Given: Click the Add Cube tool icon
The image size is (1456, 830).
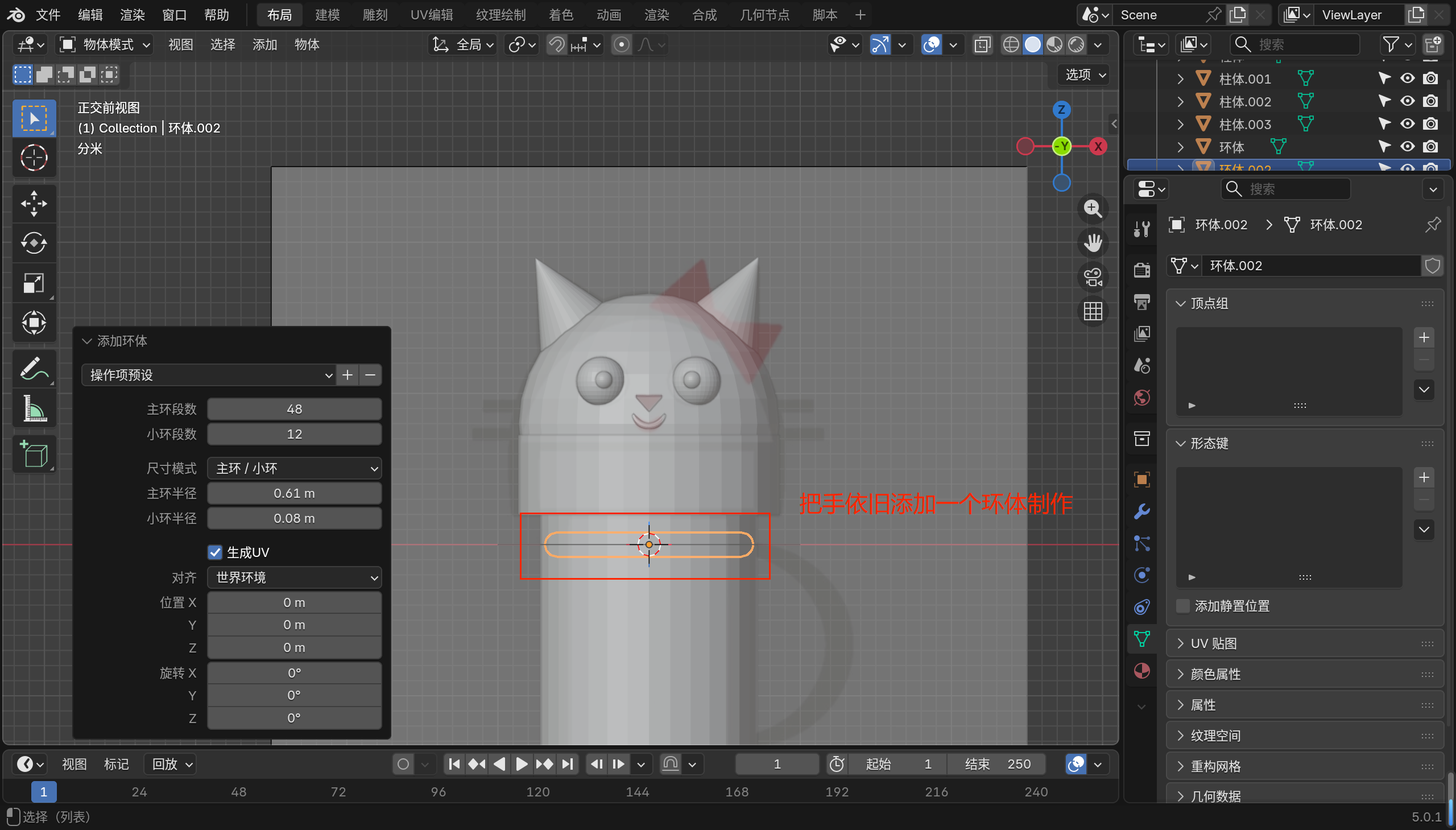Looking at the screenshot, I should click(34, 455).
